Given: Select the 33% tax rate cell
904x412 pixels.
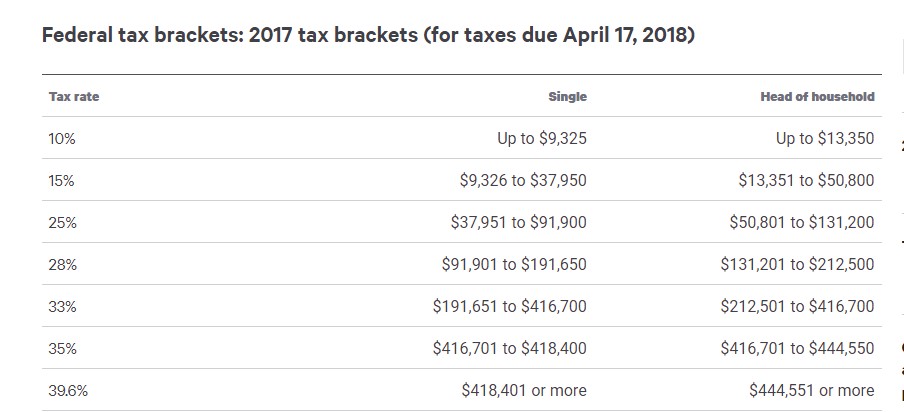Looking at the screenshot, I should pyautogui.click(x=62, y=307).
